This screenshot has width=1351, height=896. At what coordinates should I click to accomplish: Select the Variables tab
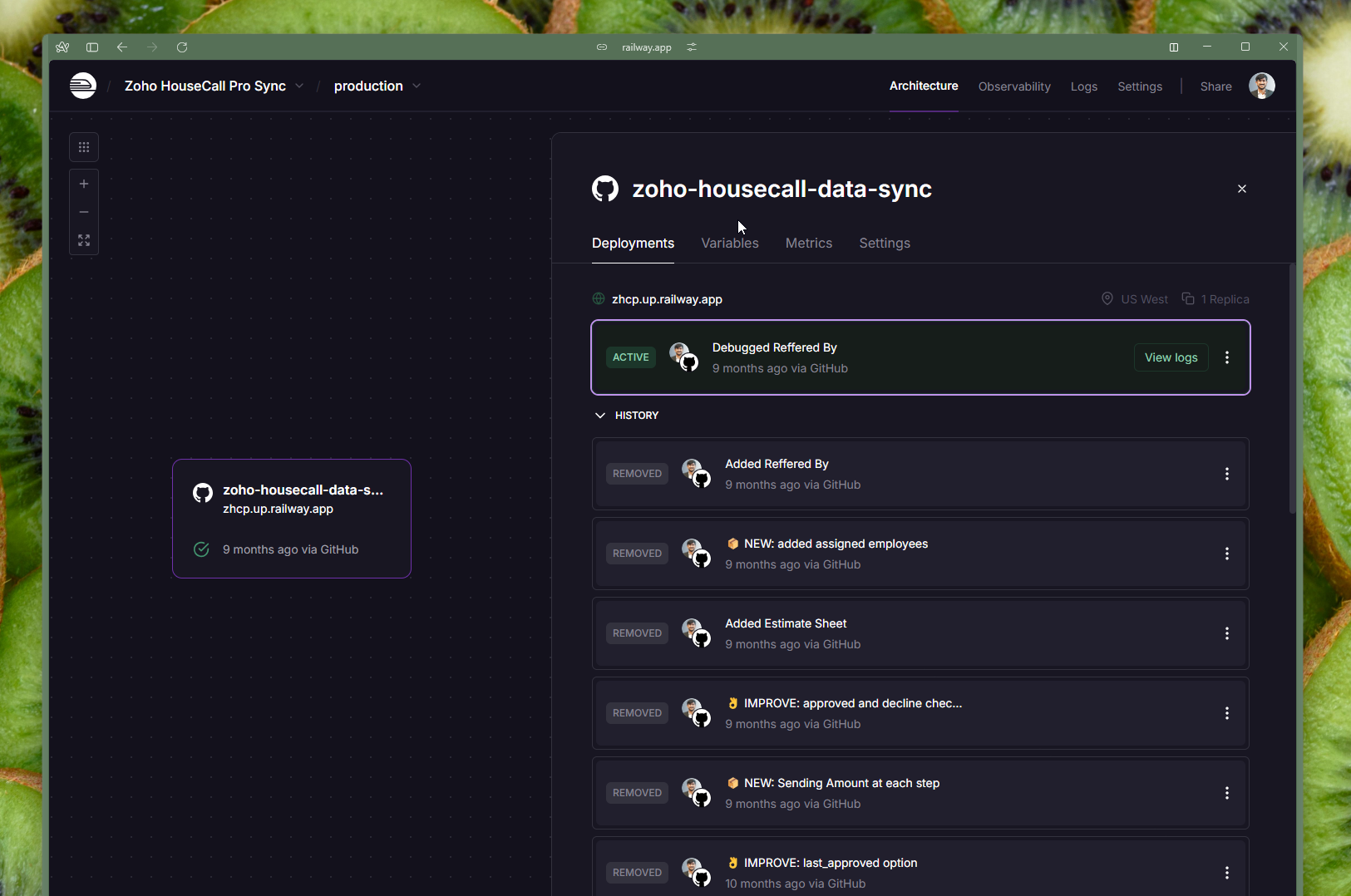tap(730, 244)
